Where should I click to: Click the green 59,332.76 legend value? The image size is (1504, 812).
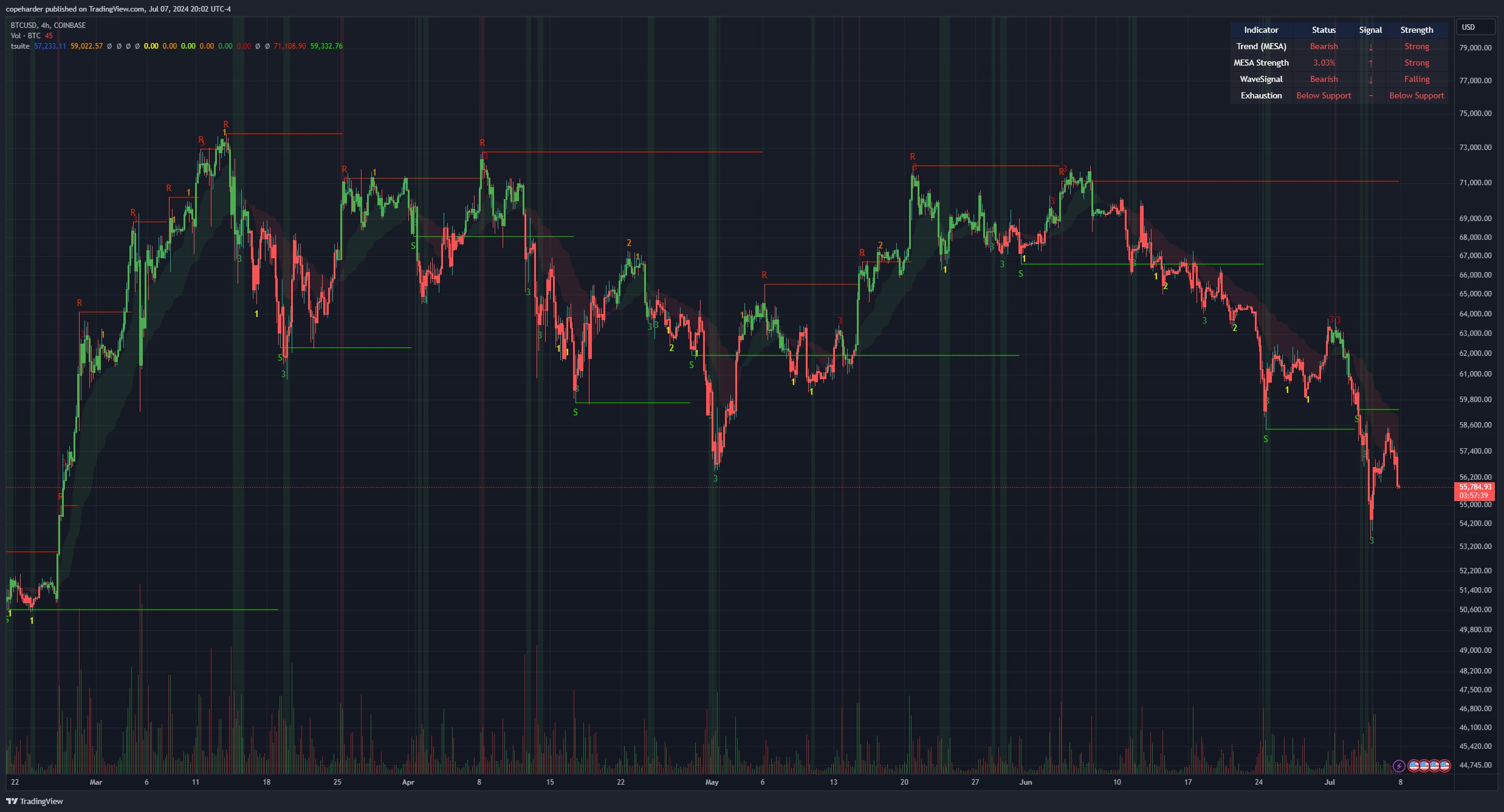[x=326, y=46]
